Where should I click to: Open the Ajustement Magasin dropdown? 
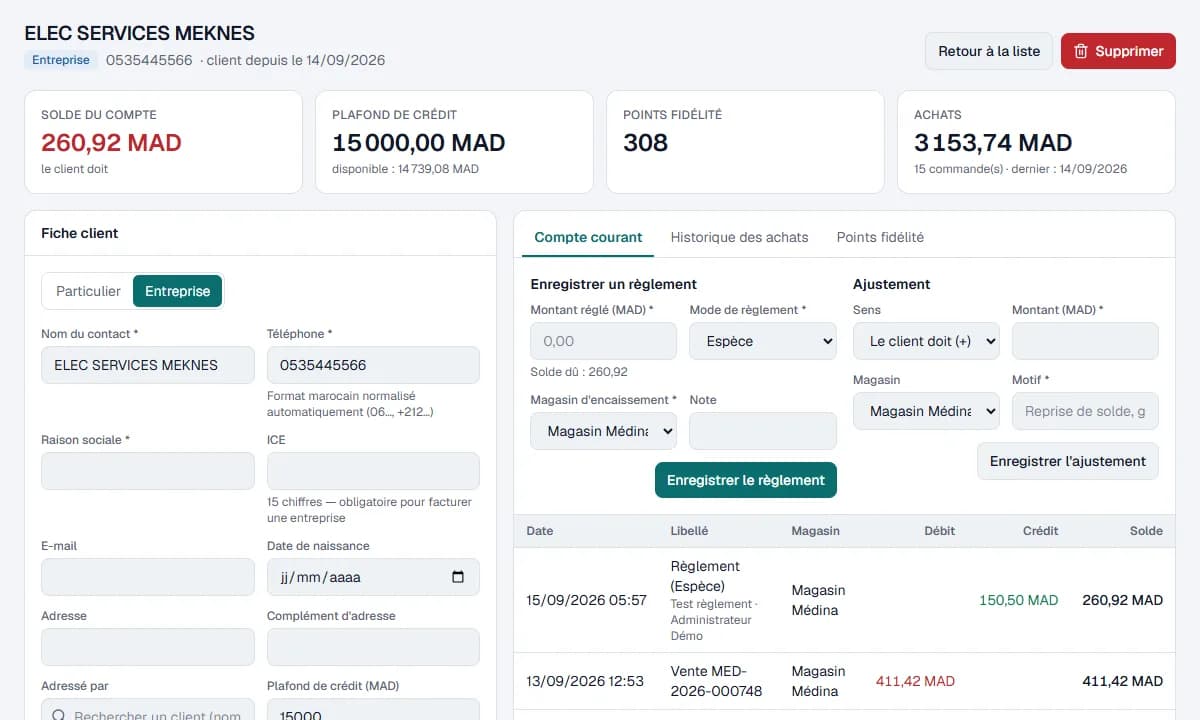(926, 411)
